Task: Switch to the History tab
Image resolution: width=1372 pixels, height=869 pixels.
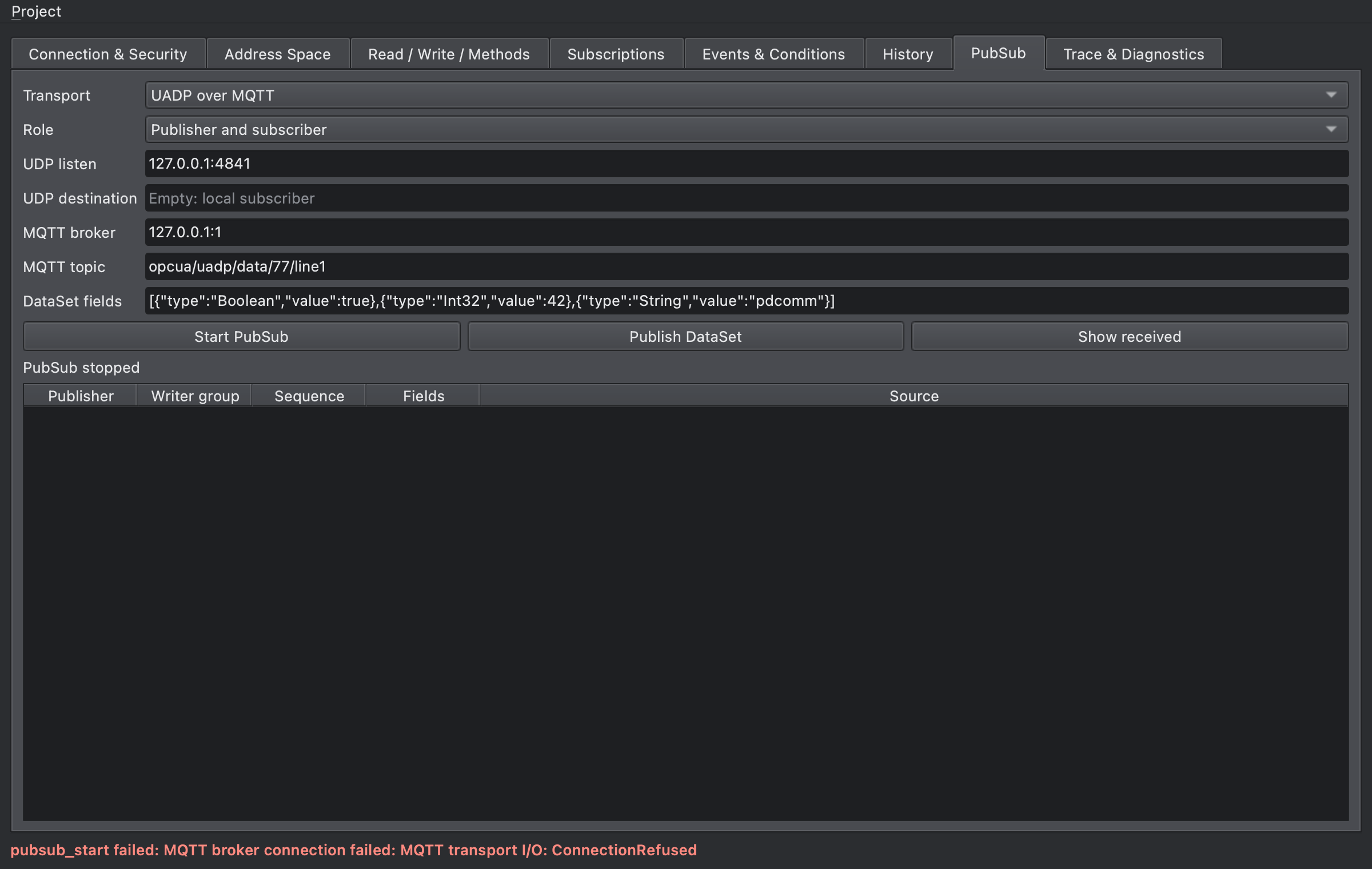Action: [x=908, y=54]
